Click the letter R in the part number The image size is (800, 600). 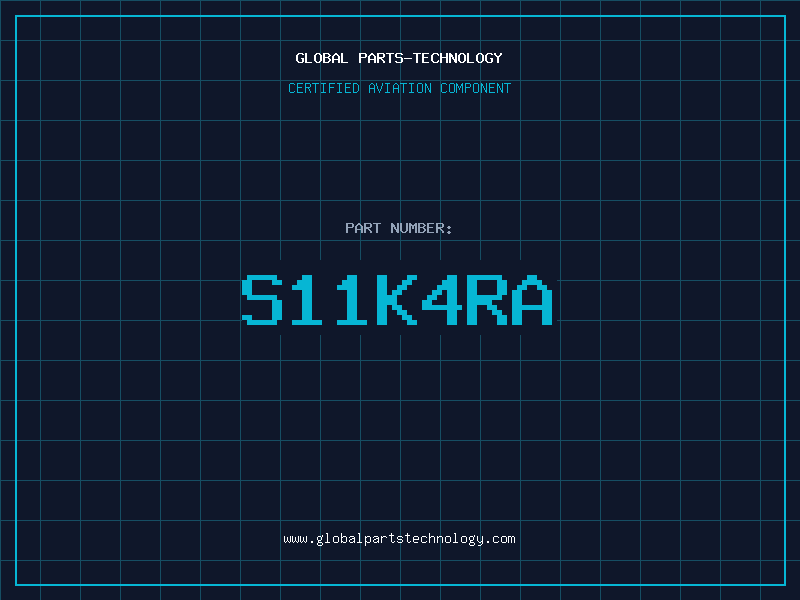pos(487,300)
